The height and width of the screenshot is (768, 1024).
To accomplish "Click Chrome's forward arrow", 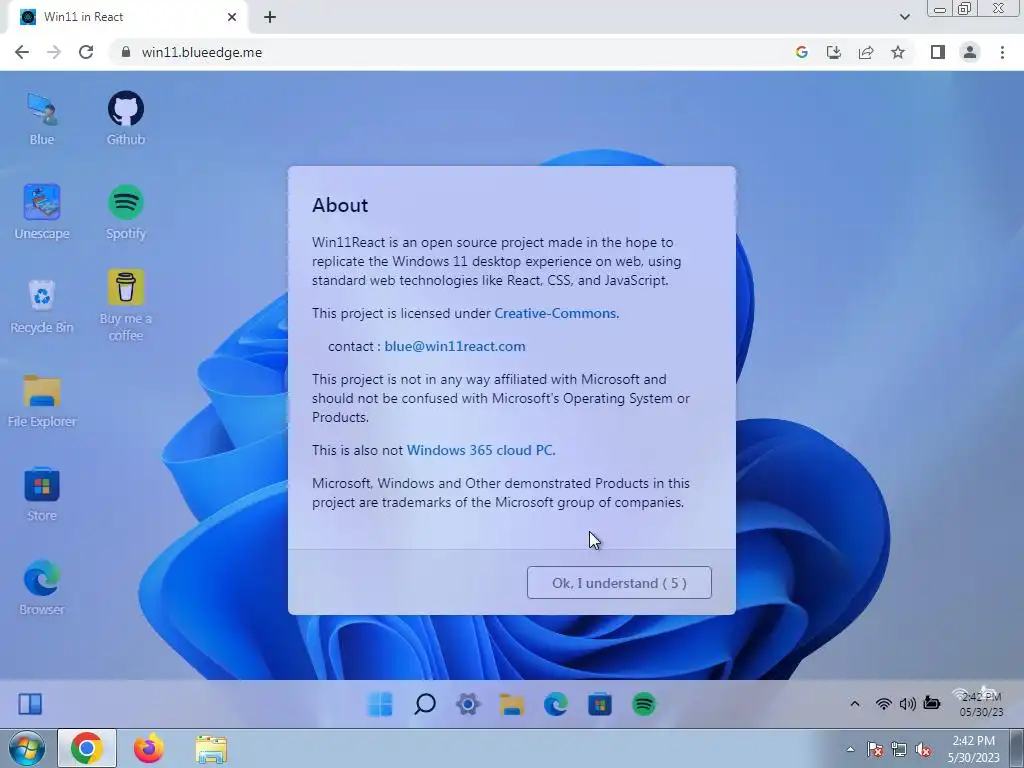I will tap(54, 52).
